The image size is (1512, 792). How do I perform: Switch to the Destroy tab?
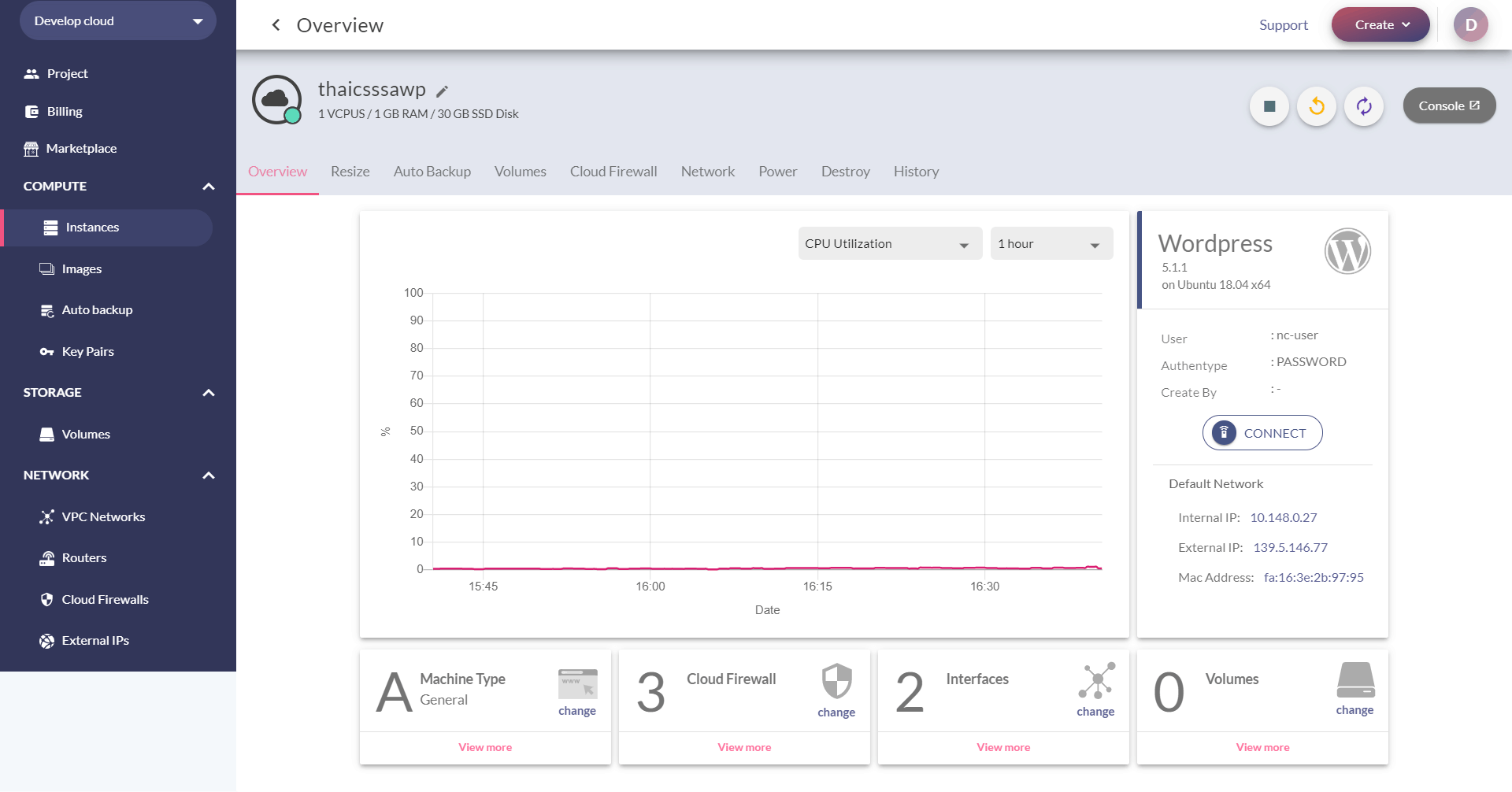coord(846,172)
